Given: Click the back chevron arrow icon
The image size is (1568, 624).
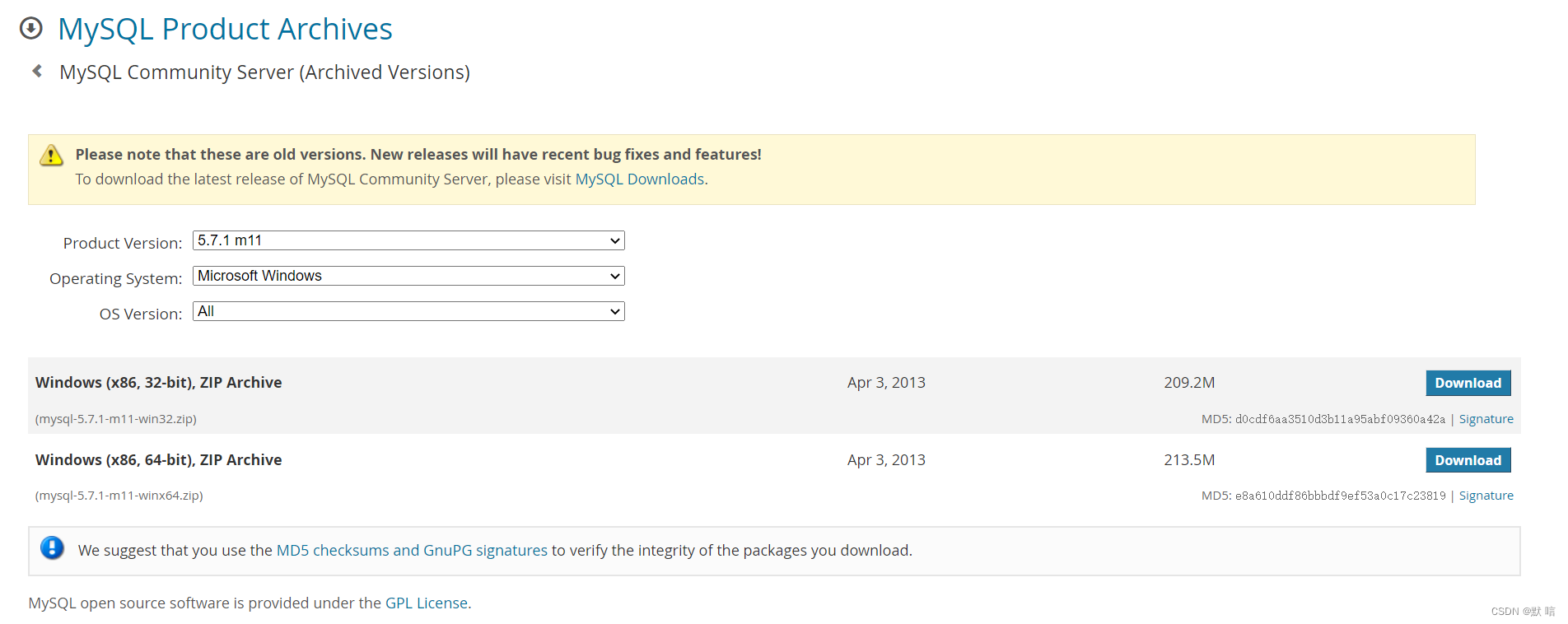Looking at the screenshot, I should (x=37, y=72).
